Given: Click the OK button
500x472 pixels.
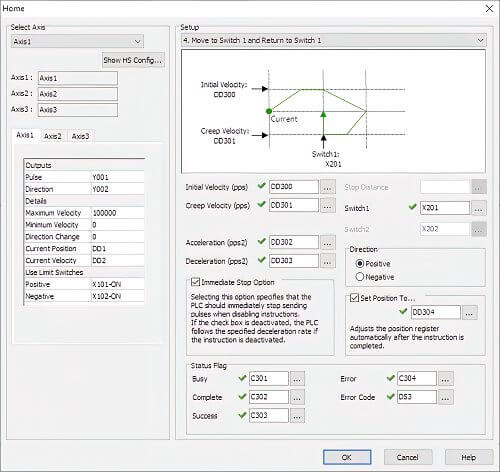Looking at the screenshot, I should pos(347,457).
